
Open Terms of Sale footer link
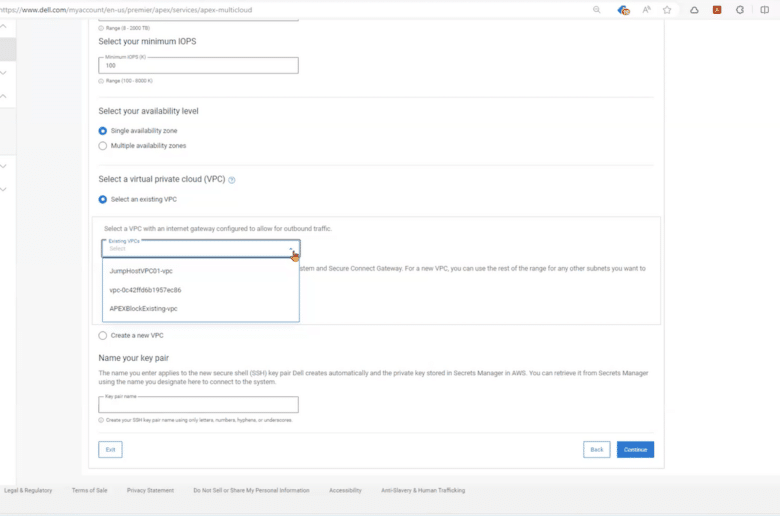coord(90,491)
